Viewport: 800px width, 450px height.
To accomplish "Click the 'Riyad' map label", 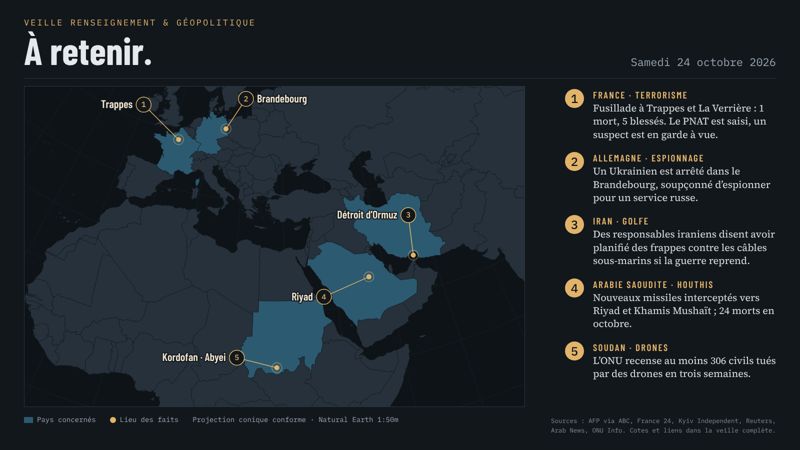I will [x=302, y=297].
